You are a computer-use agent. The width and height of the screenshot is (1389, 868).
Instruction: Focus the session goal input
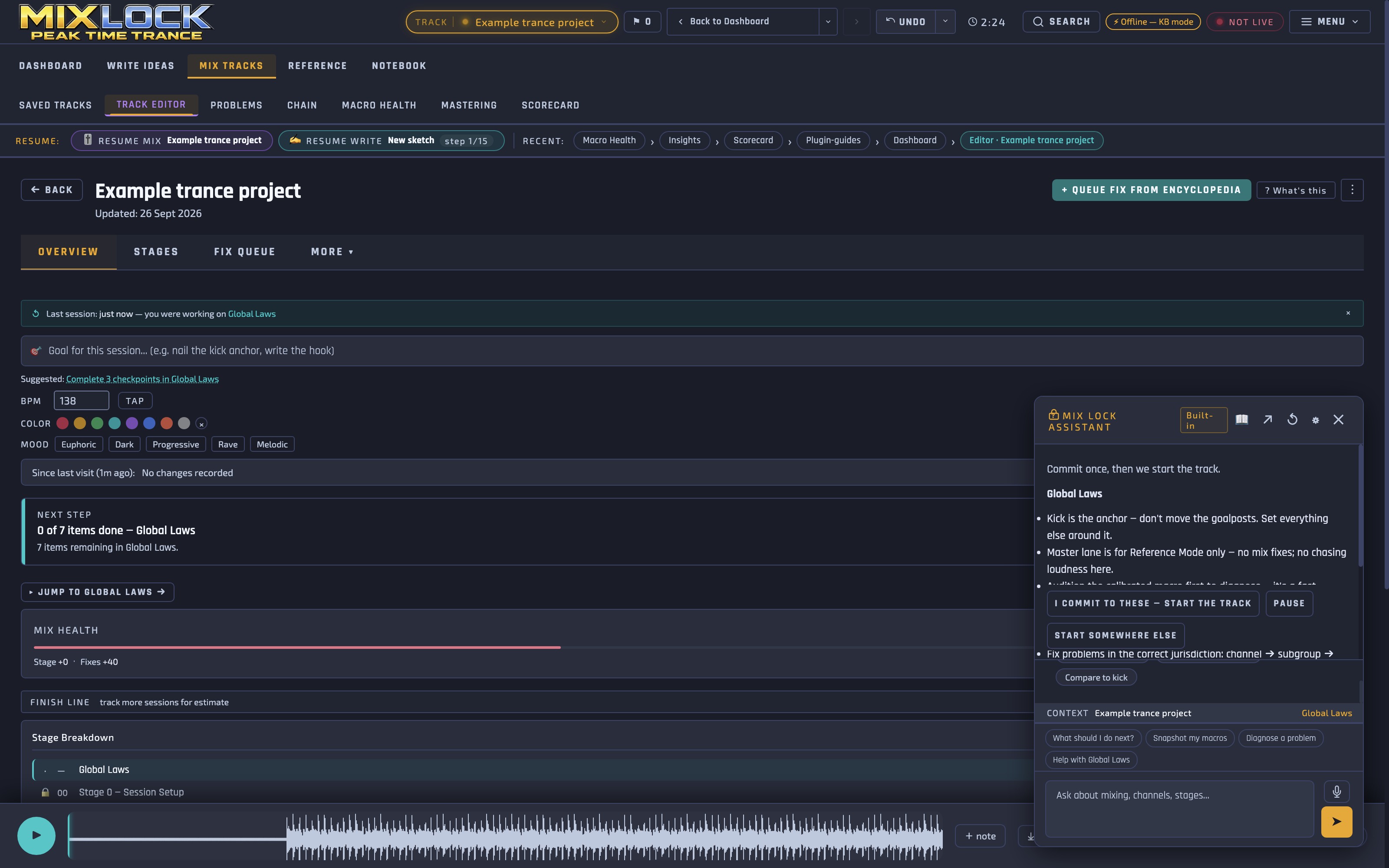pyautogui.click(x=691, y=351)
